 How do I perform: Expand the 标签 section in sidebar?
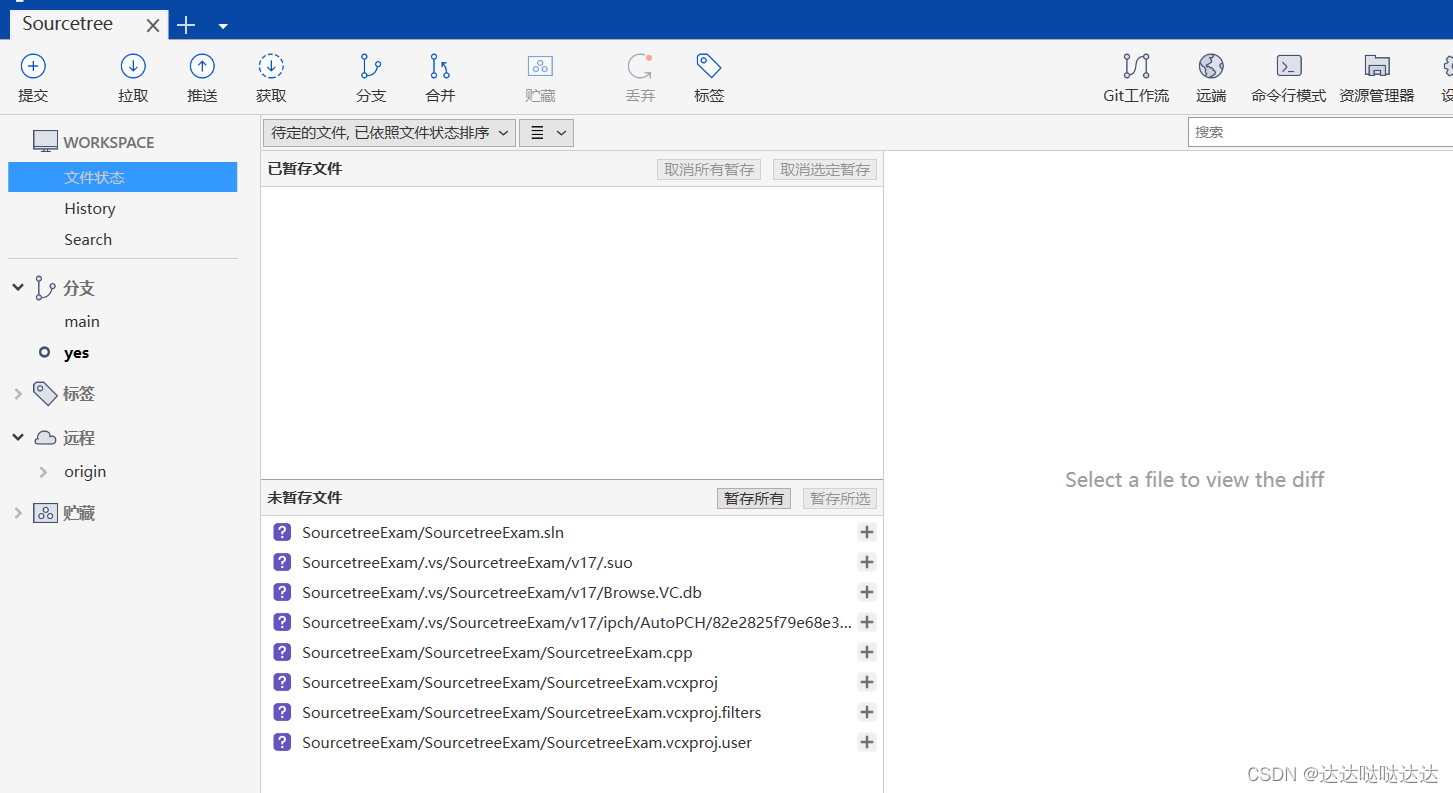pyautogui.click(x=18, y=394)
